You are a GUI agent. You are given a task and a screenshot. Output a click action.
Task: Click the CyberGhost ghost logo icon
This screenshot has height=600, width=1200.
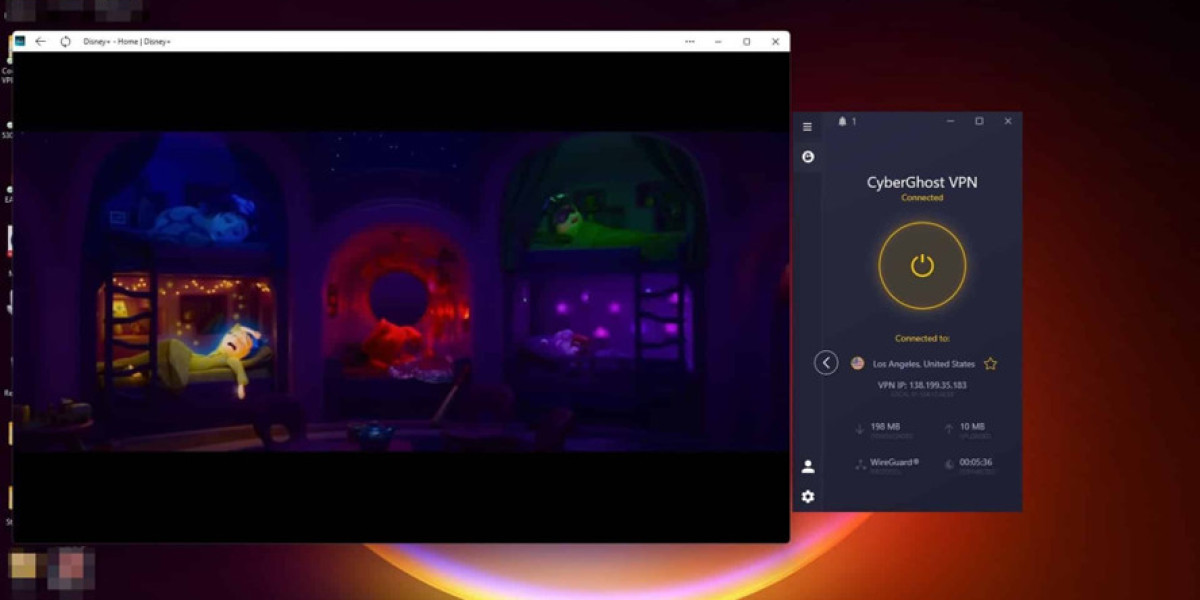point(808,157)
